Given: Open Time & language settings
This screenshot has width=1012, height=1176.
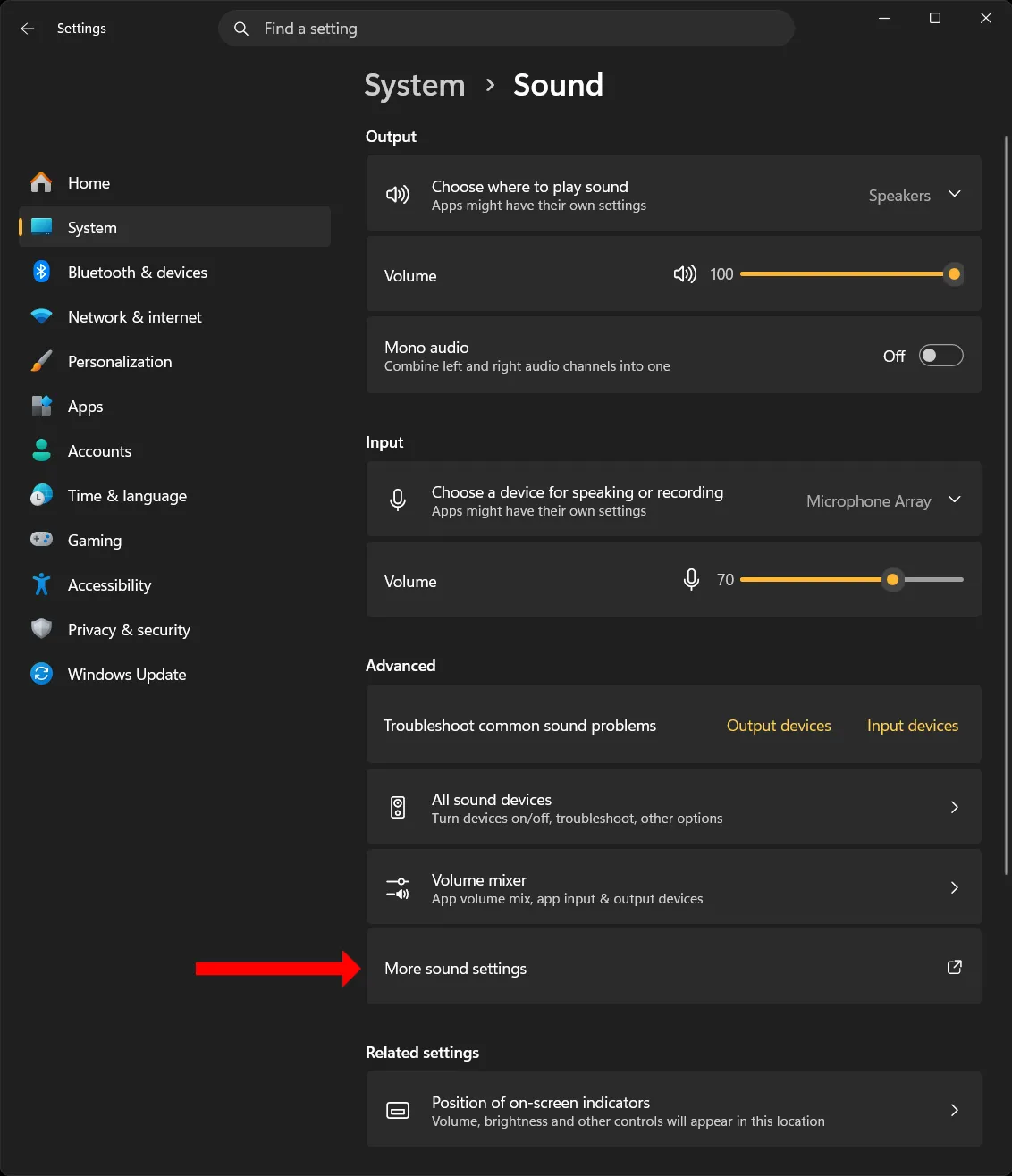Looking at the screenshot, I should pyautogui.click(x=174, y=495).
